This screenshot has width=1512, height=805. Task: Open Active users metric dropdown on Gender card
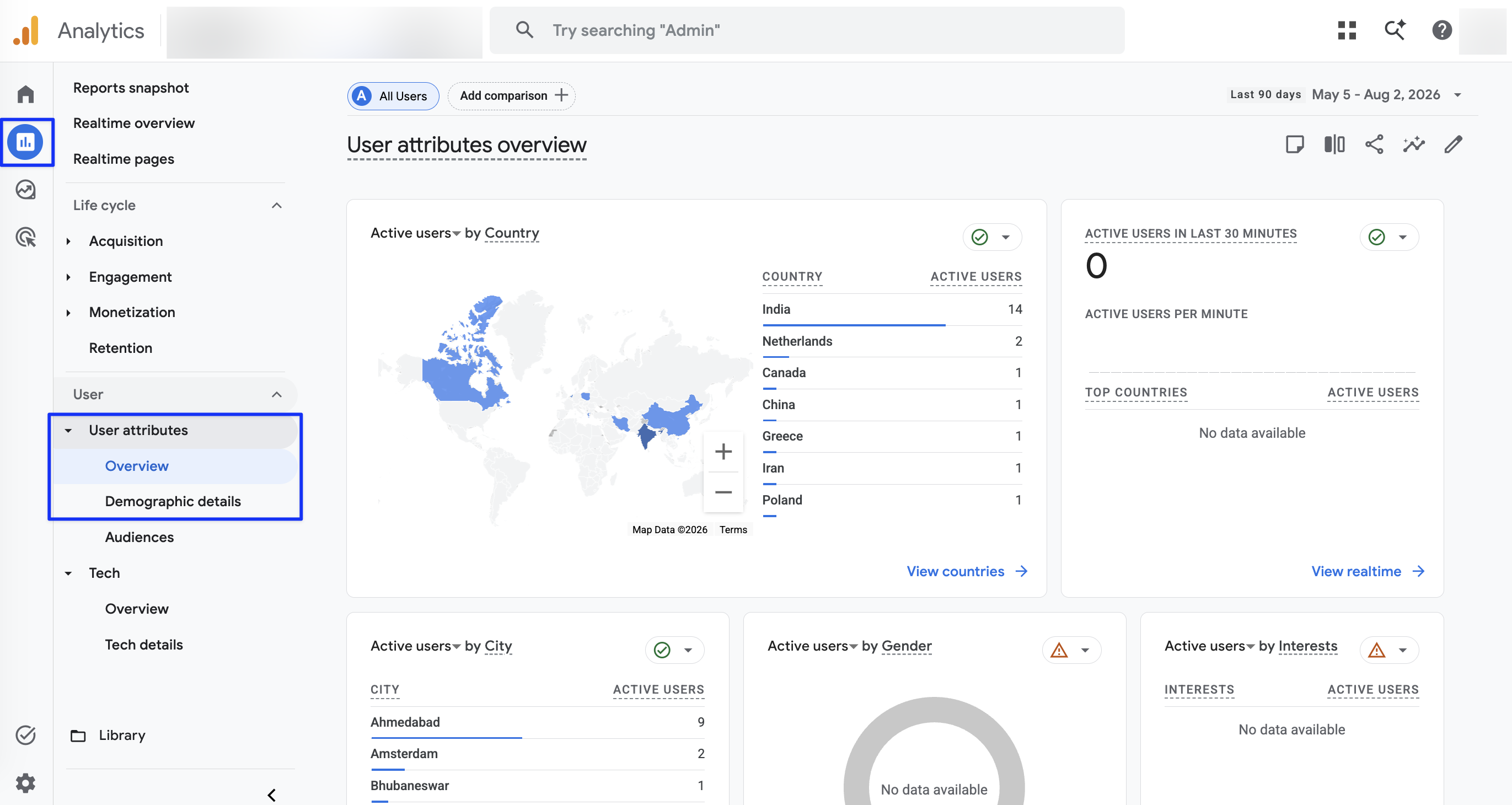pos(854,647)
